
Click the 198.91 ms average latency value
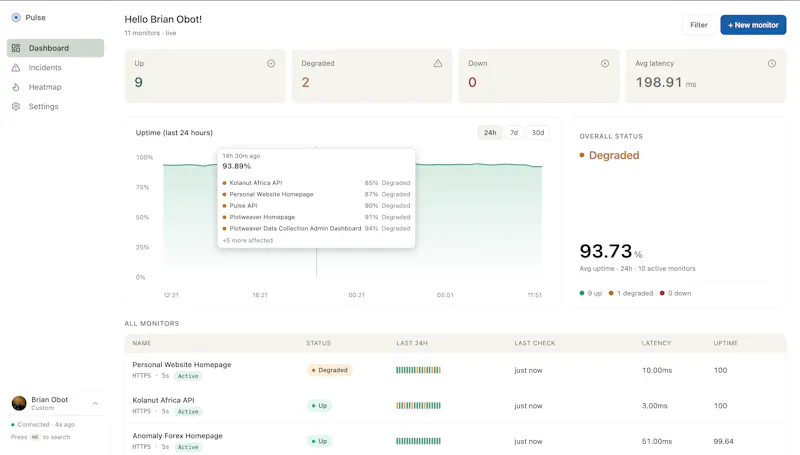665,82
